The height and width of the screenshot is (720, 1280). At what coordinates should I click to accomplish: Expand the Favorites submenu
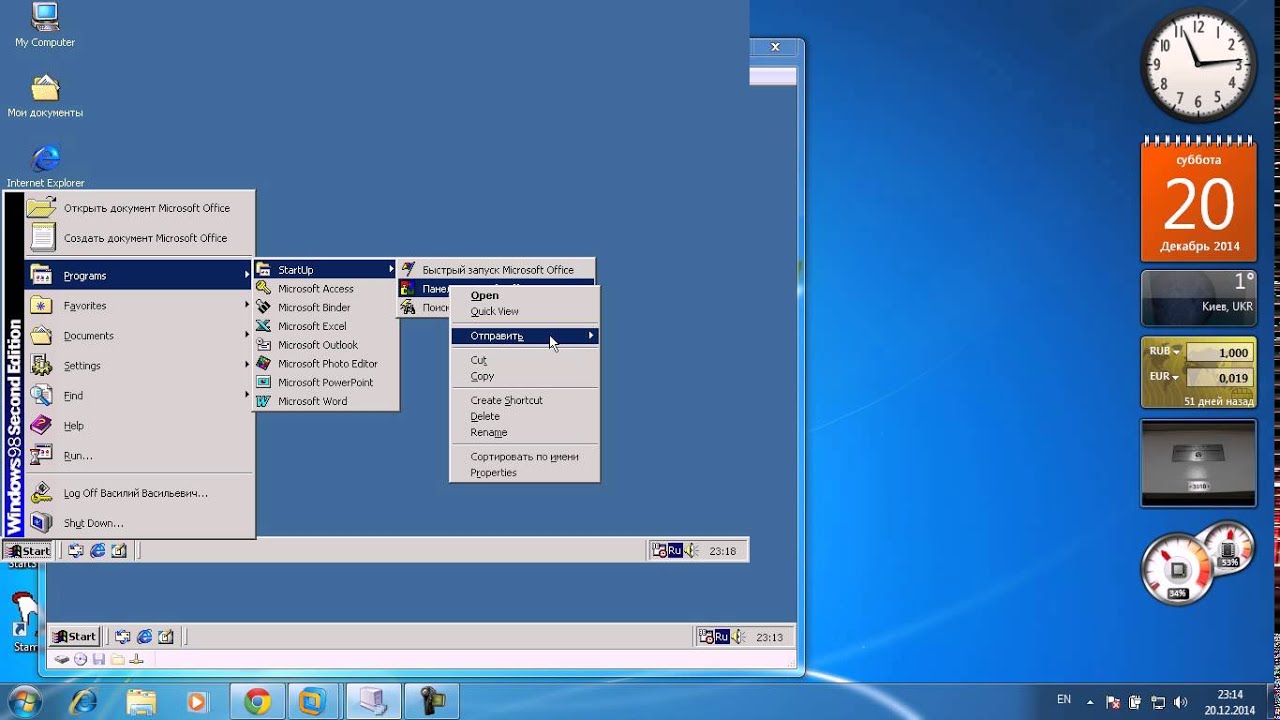[139, 306]
